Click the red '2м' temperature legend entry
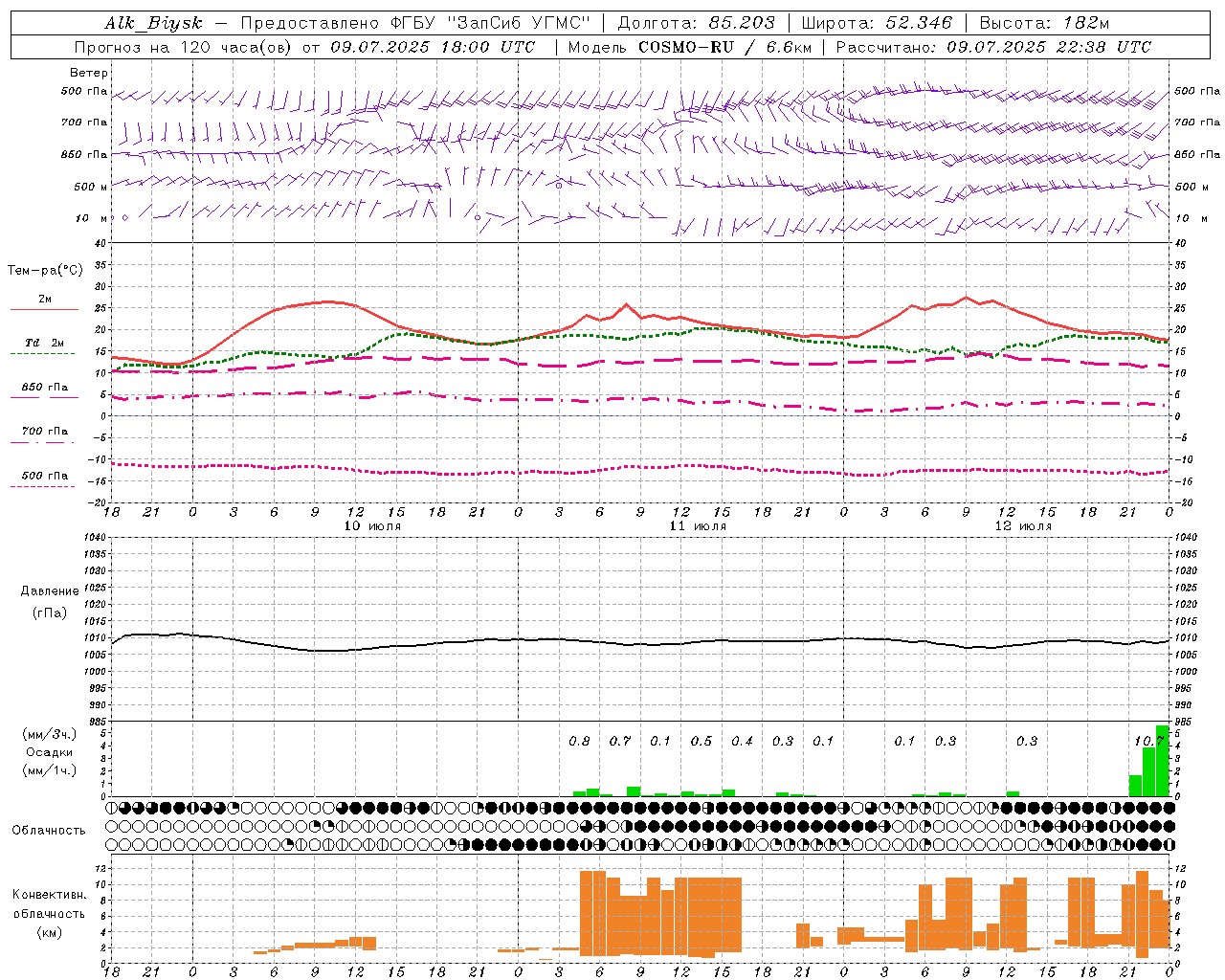 45,299
